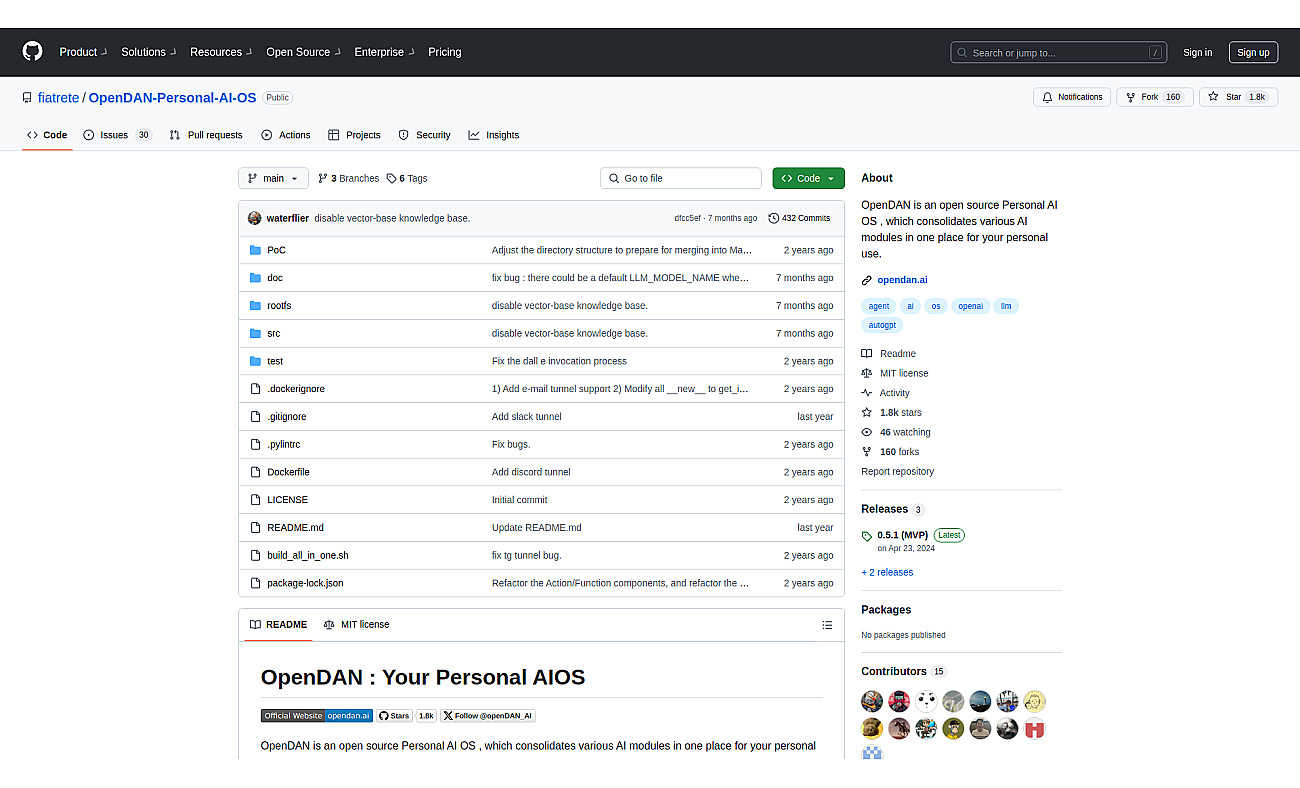Switch to Pull requests tab
This screenshot has height=788, width=1300.
[x=206, y=135]
